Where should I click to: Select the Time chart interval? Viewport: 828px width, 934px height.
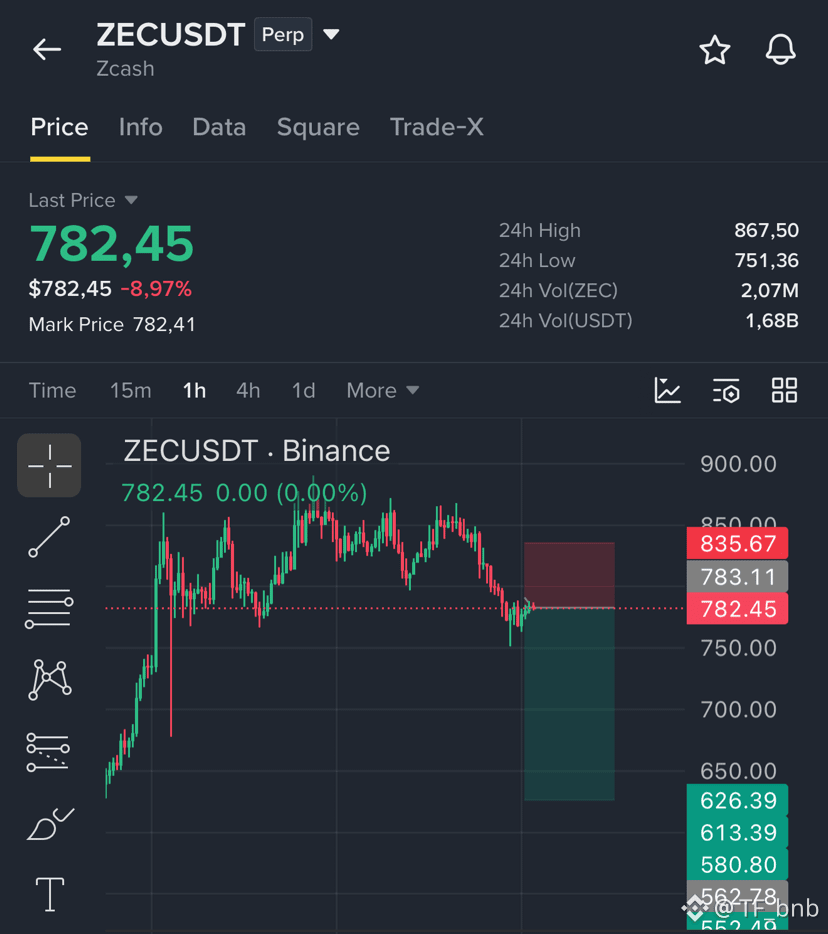[x=52, y=391]
